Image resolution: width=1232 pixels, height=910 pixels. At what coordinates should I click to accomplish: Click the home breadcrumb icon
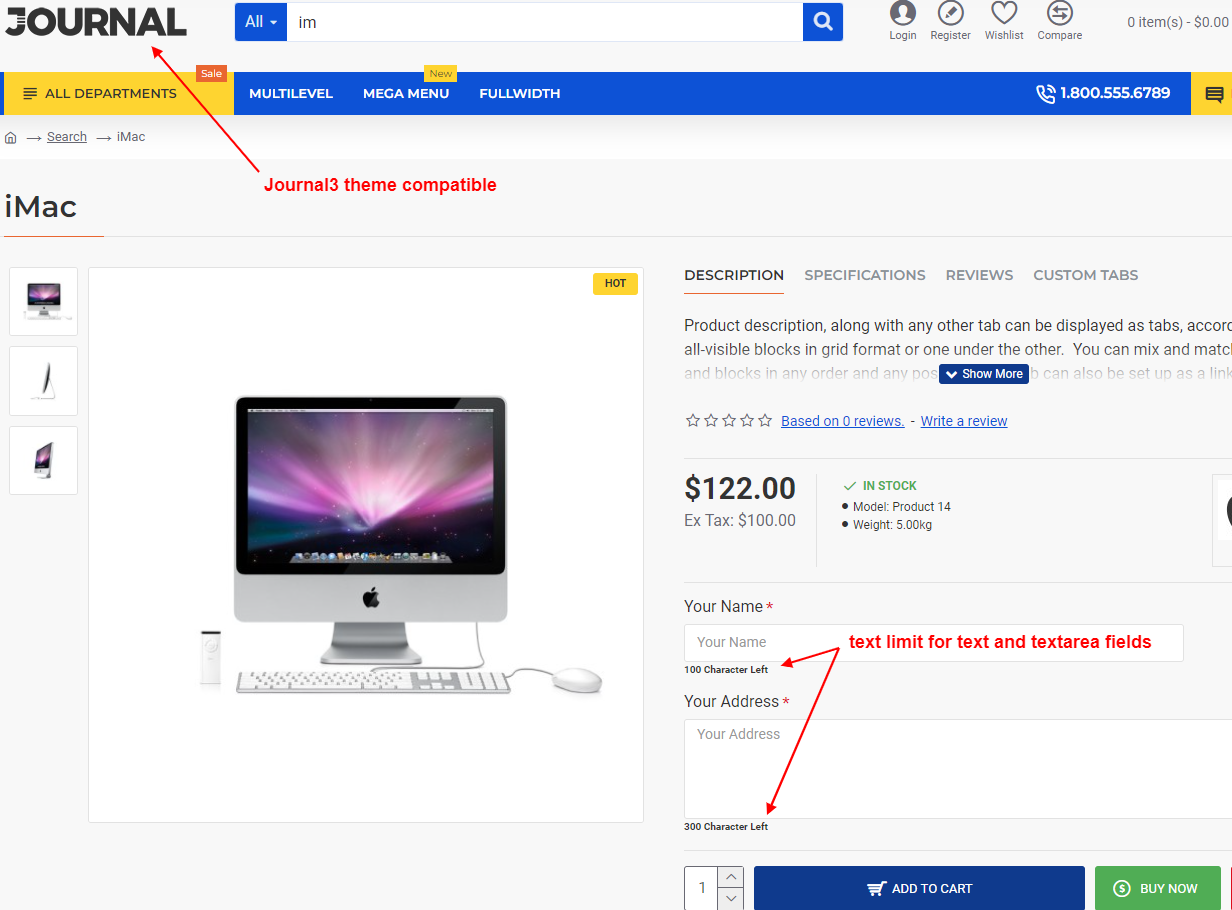(x=11, y=138)
